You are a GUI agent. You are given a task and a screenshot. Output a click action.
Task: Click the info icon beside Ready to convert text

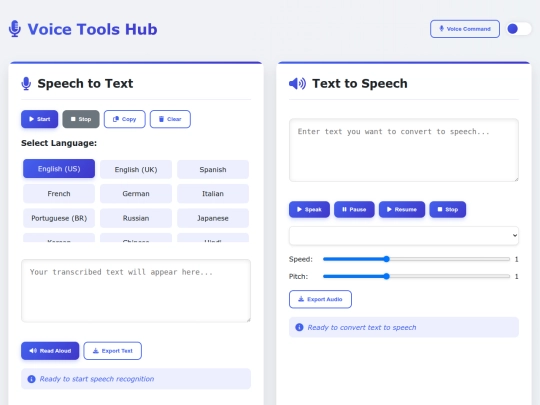coord(299,327)
